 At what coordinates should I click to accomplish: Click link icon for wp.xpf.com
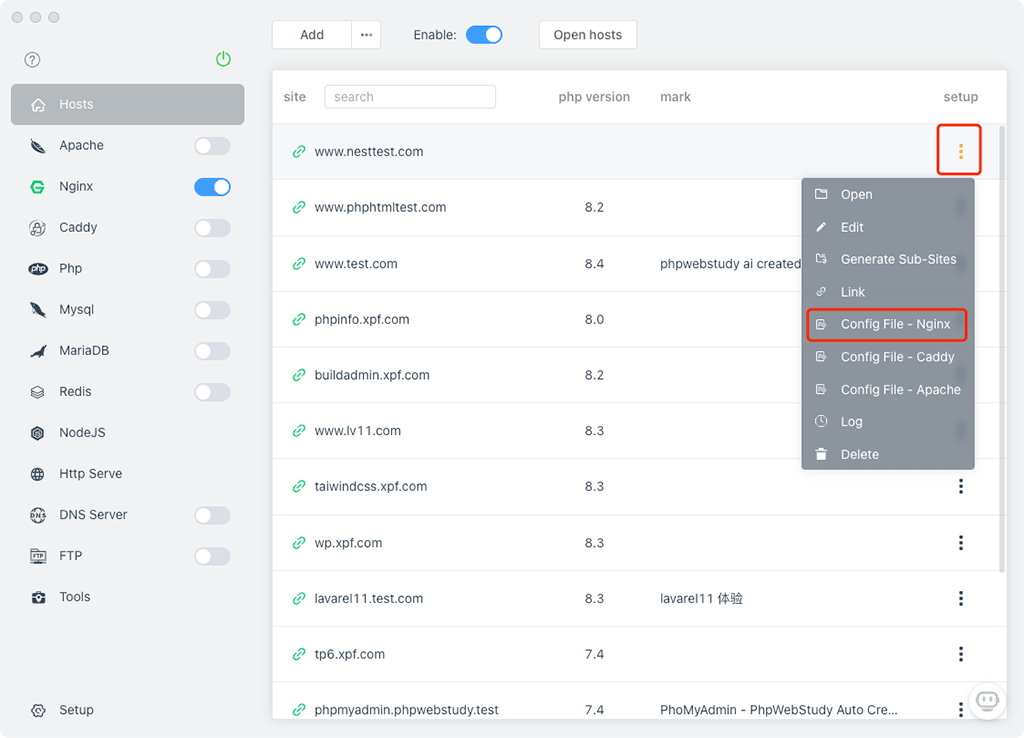pyautogui.click(x=299, y=543)
